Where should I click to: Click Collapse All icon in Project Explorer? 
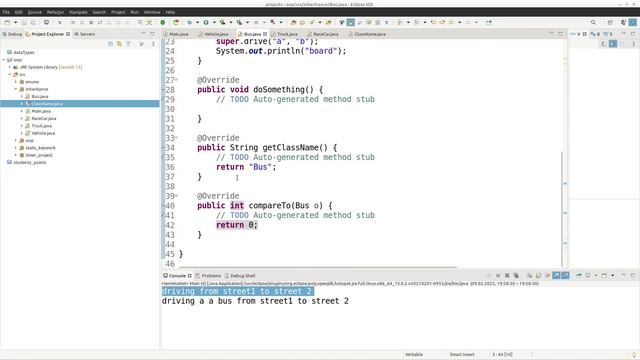tap(110, 43)
